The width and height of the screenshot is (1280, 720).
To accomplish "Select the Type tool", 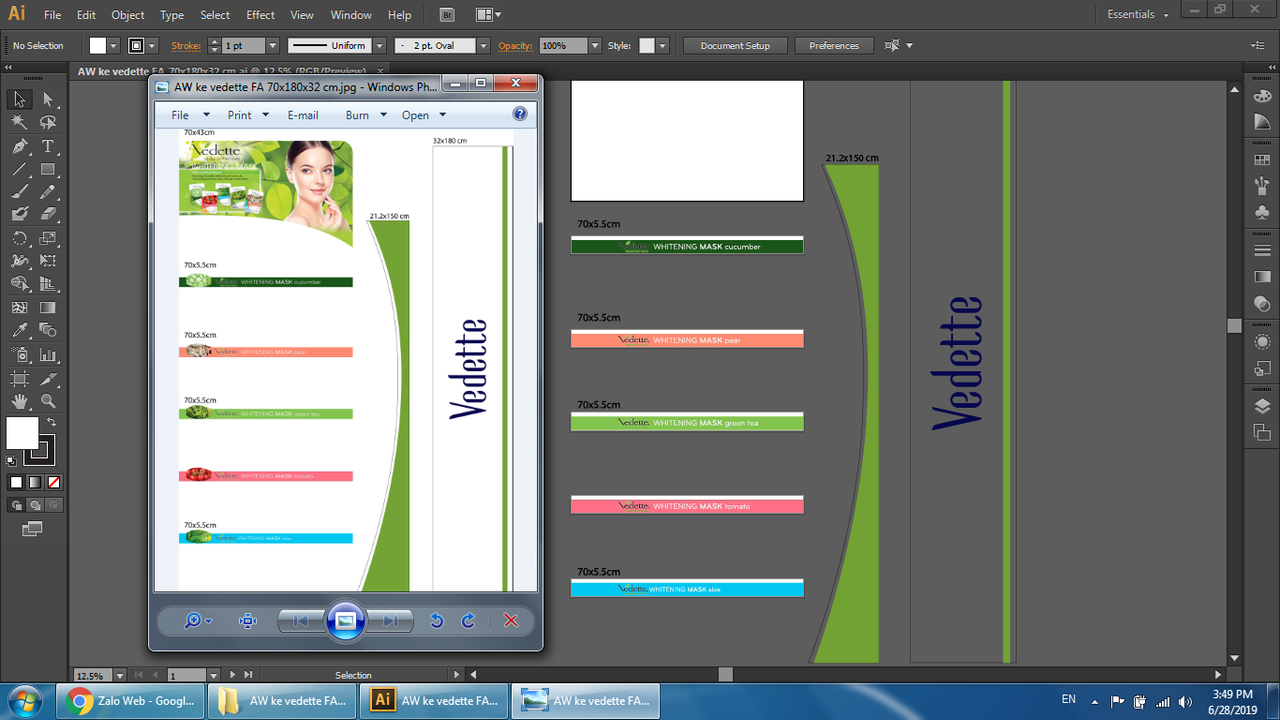I will tap(47, 146).
